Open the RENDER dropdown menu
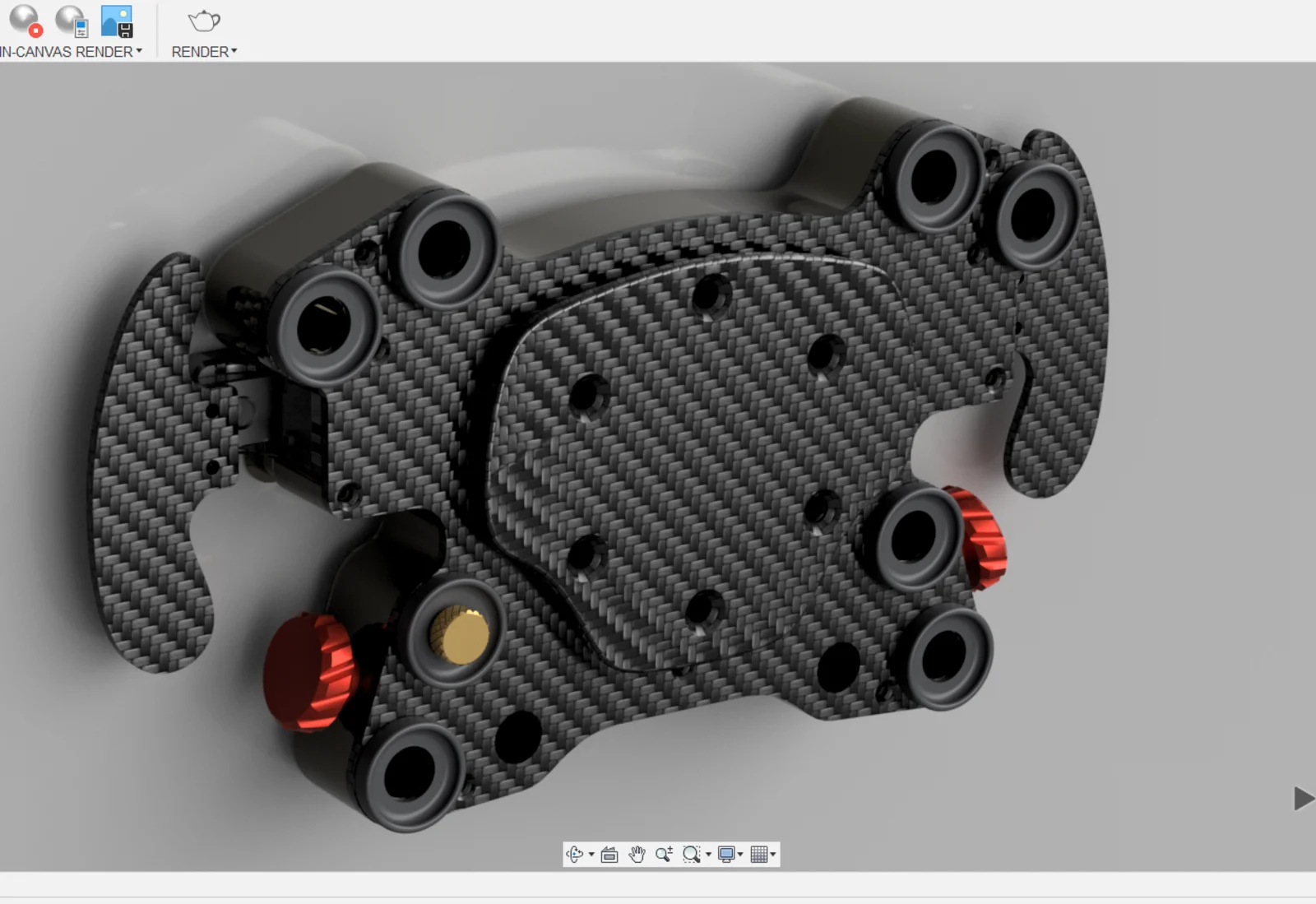 pyautogui.click(x=204, y=51)
